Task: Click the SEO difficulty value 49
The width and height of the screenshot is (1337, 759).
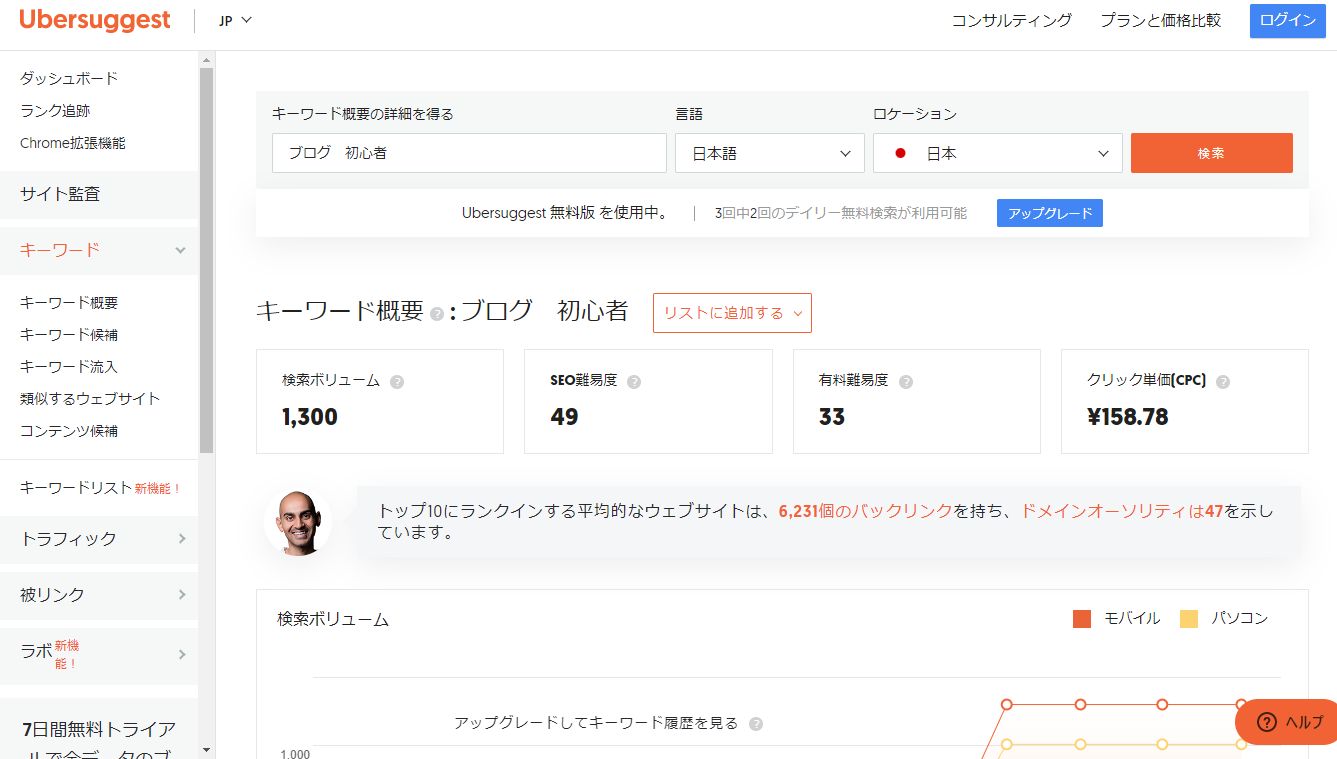Action: (565, 417)
